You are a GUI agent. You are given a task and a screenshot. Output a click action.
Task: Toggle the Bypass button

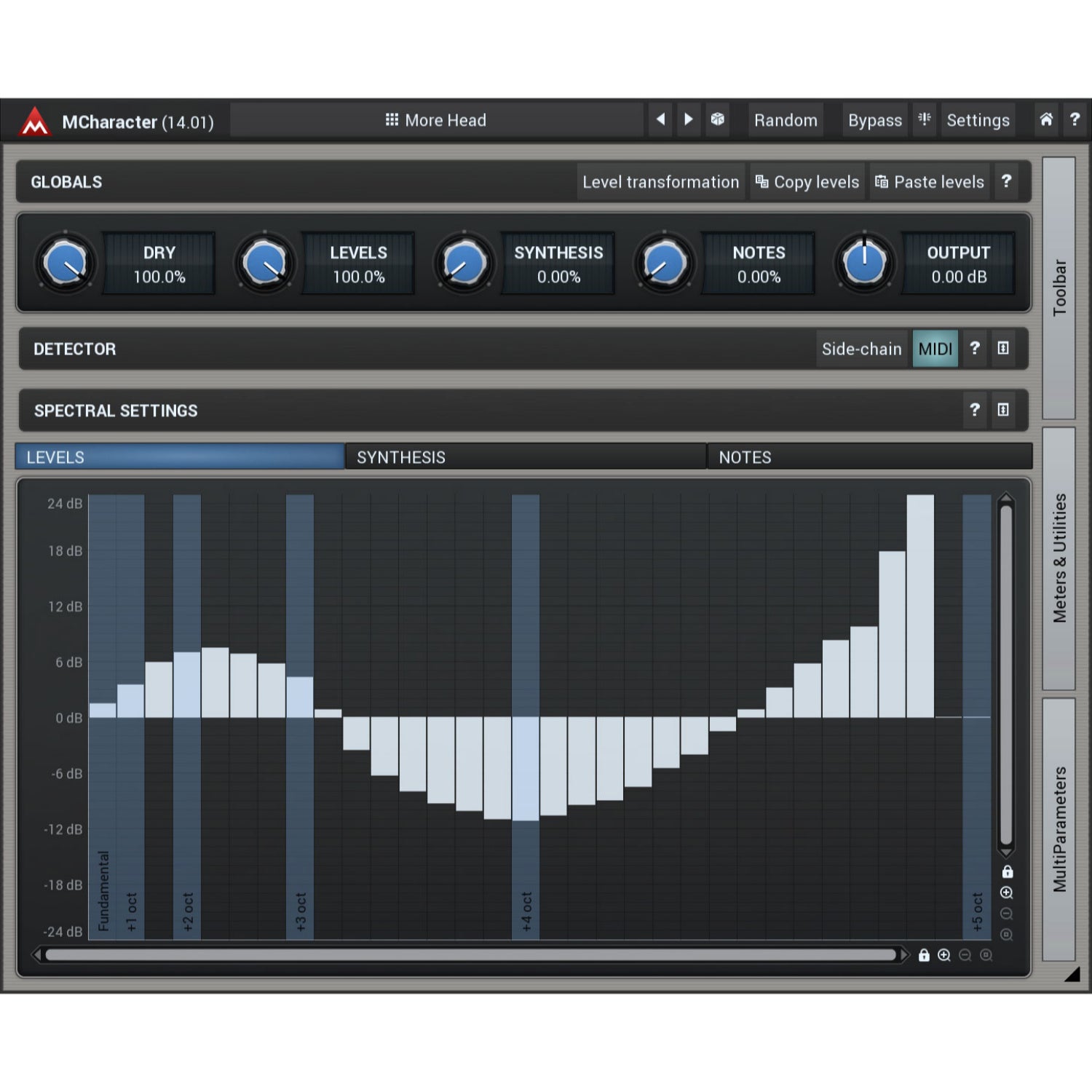click(x=875, y=120)
